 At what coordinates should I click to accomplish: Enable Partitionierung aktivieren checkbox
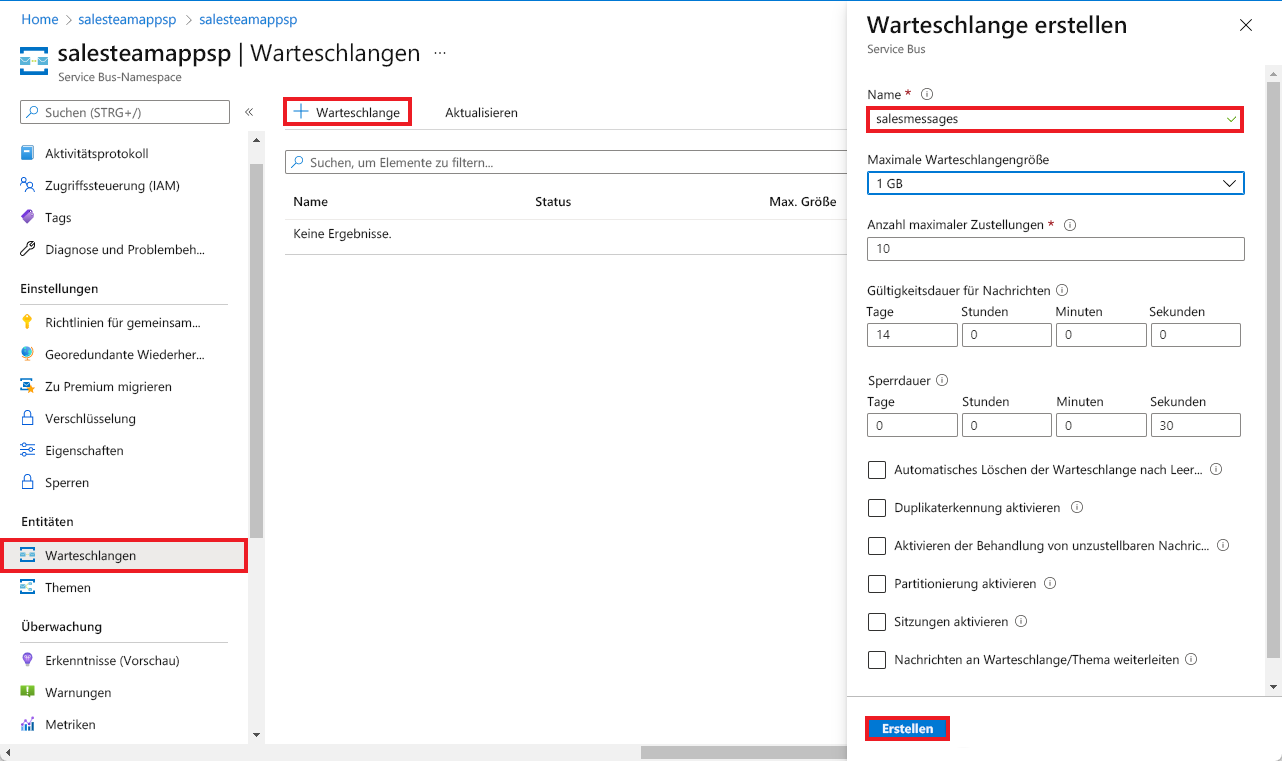[x=877, y=584]
